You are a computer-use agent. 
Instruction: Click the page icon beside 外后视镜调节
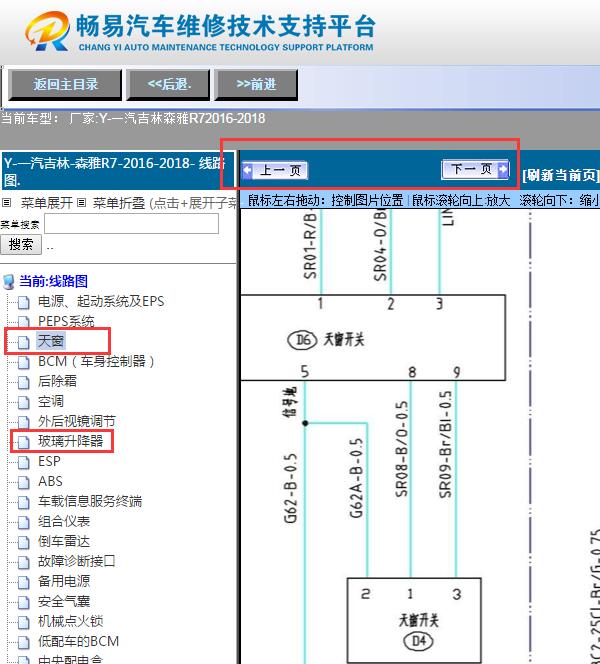[x=24, y=423]
